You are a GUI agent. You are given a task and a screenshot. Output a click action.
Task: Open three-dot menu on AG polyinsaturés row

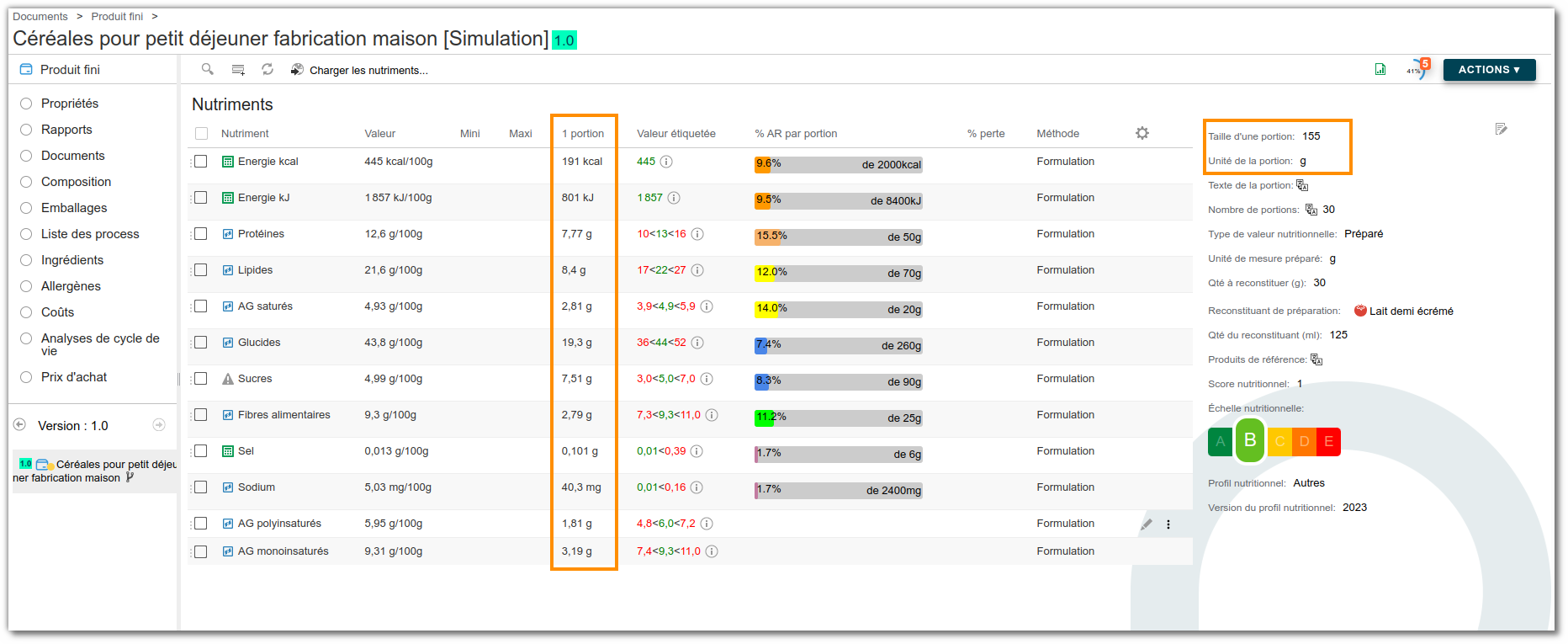[1168, 524]
